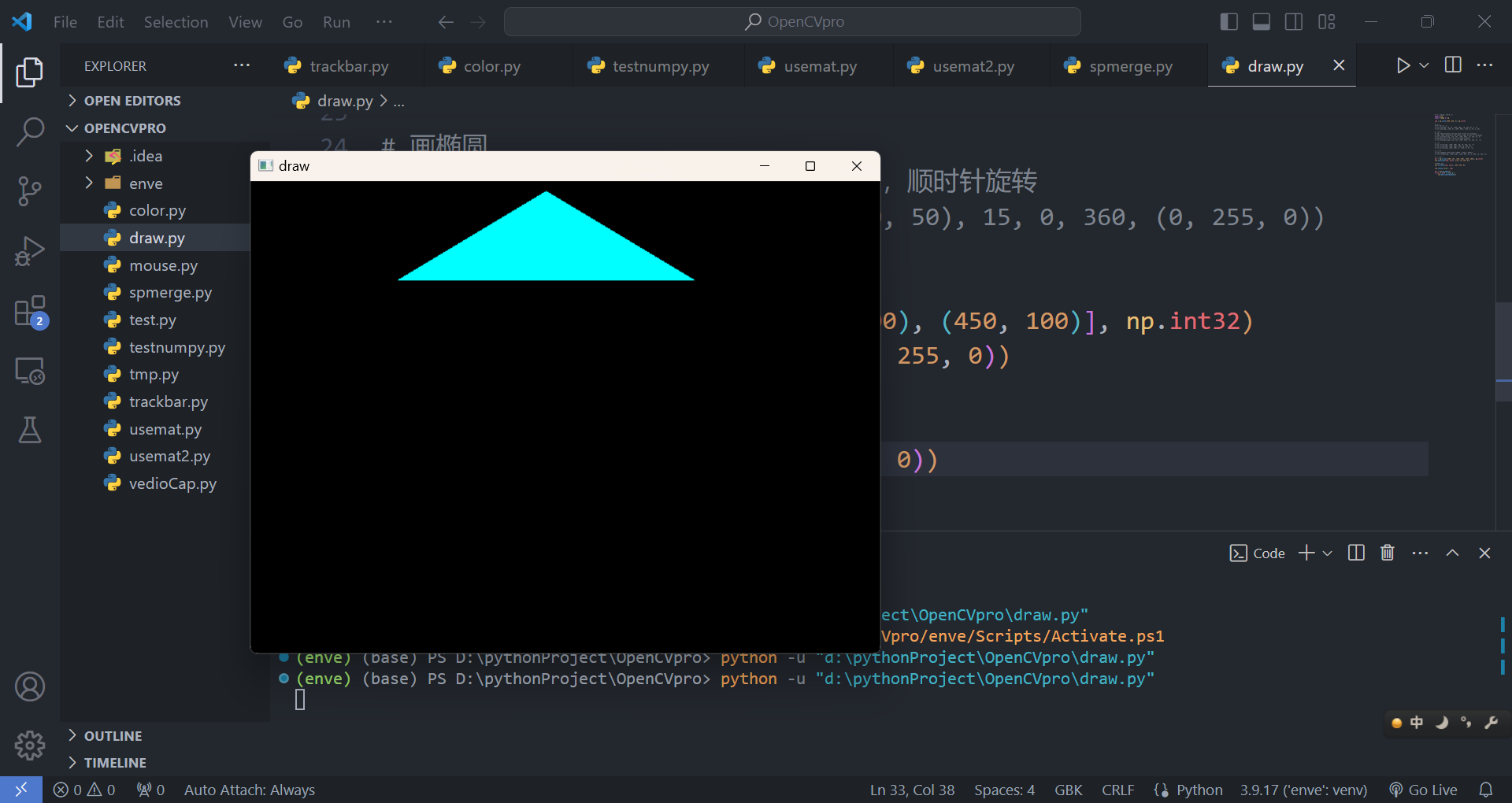1512x803 pixels.
Task: Open Source Control view
Action: pyautogui.click(x=29, y=191)
